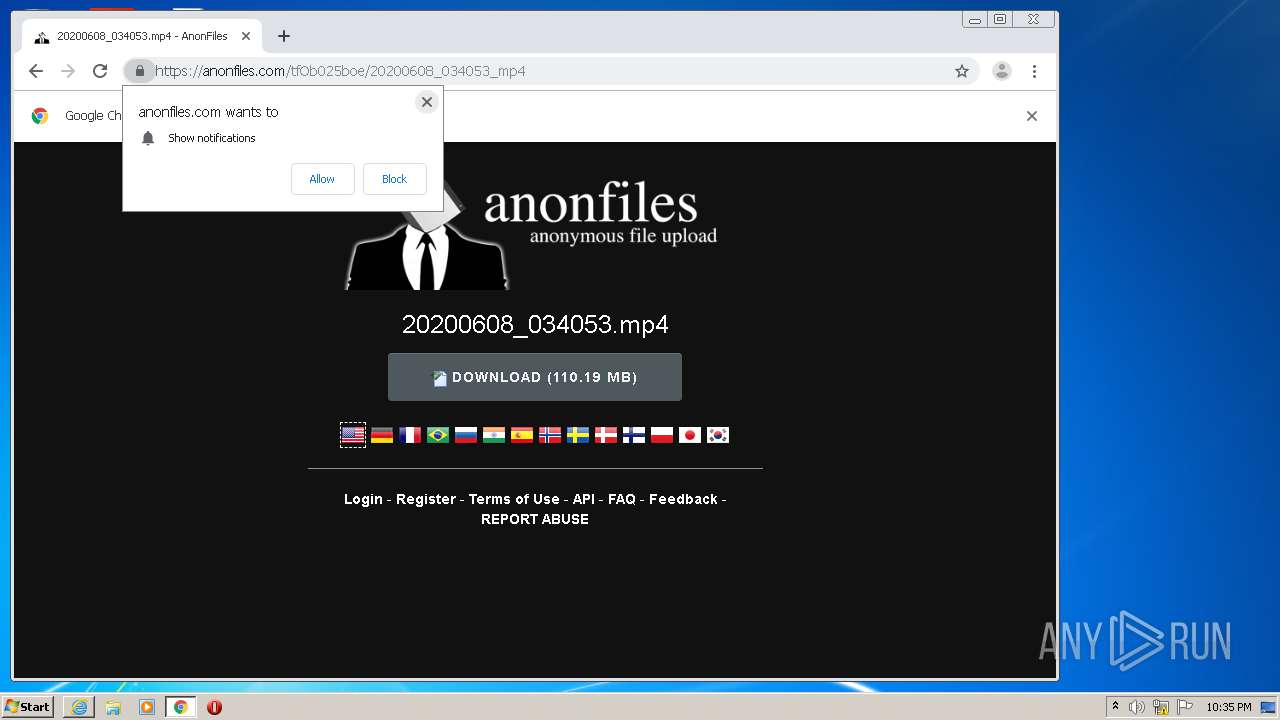Block notifications from anonfiles.com
1280x720 pixels.
[x=394, y=179]
